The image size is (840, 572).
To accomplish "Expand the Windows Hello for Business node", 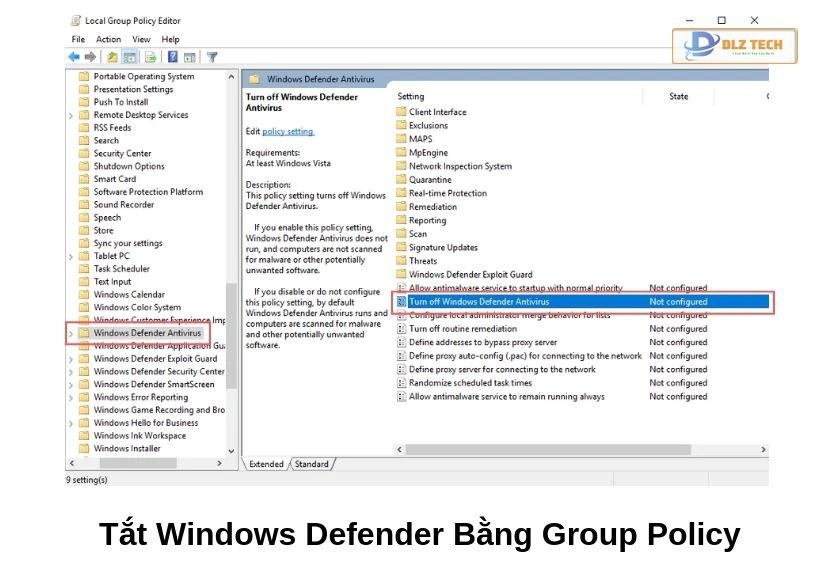I will click(71, 423).
